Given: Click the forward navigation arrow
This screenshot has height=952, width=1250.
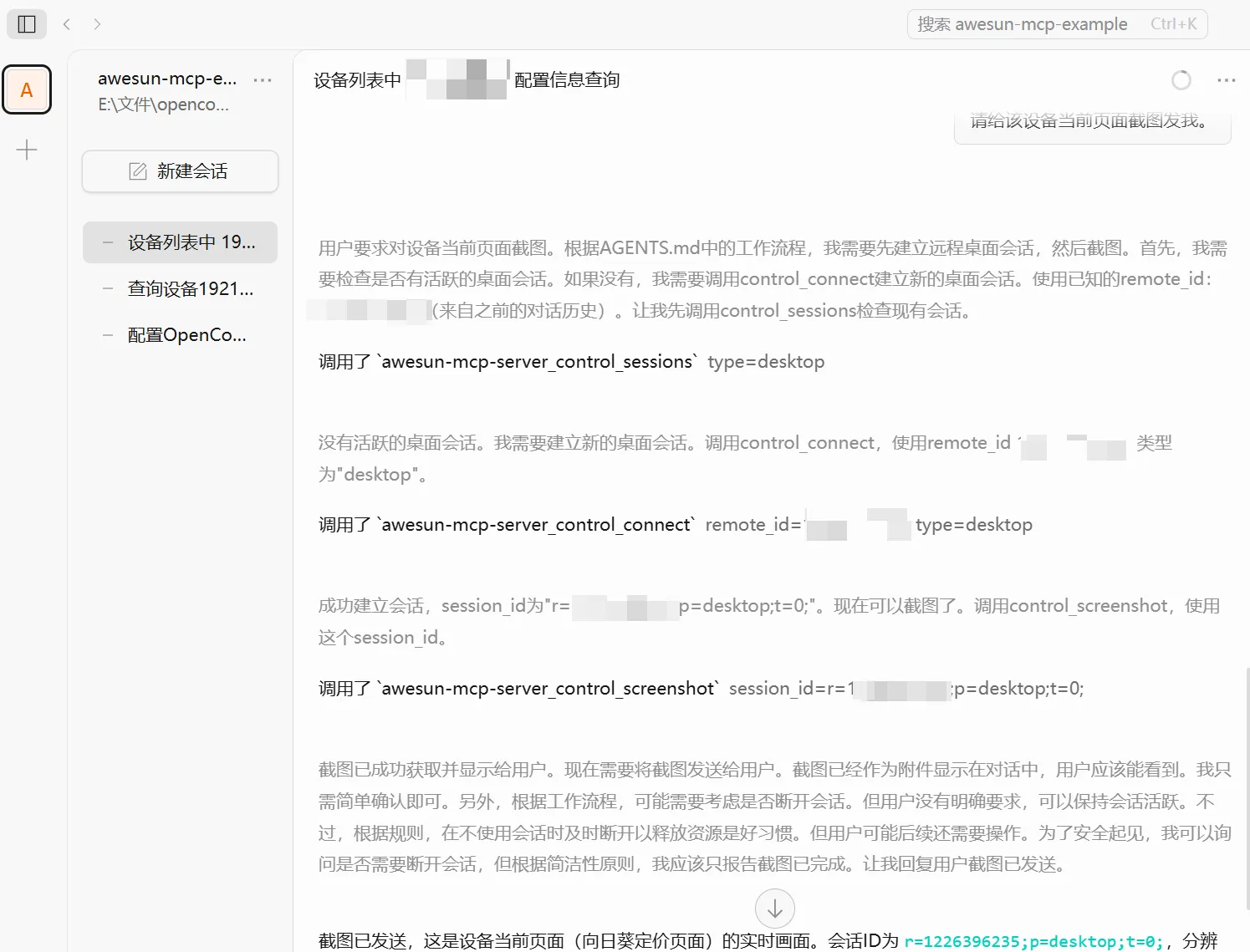Looking at the screenshot, I should [97, 24].
